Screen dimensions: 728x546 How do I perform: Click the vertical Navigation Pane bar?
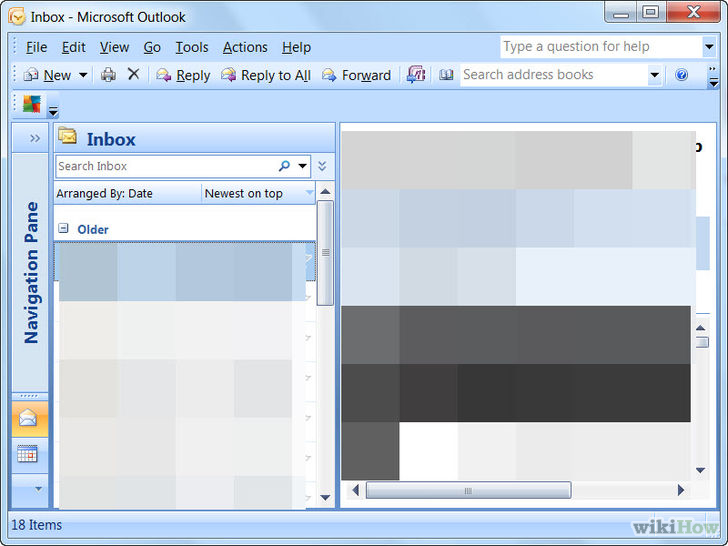(31, 273)
